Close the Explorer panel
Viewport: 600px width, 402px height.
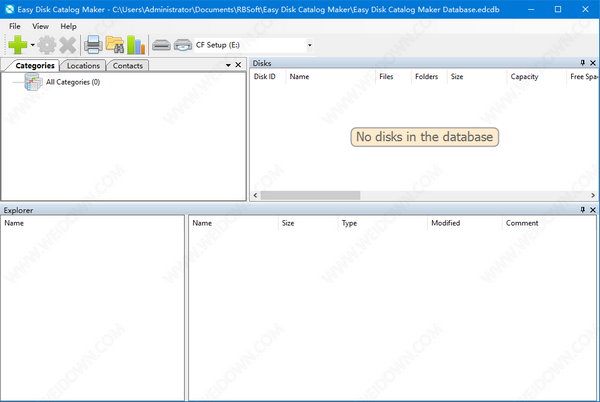[x=593, y=210]
